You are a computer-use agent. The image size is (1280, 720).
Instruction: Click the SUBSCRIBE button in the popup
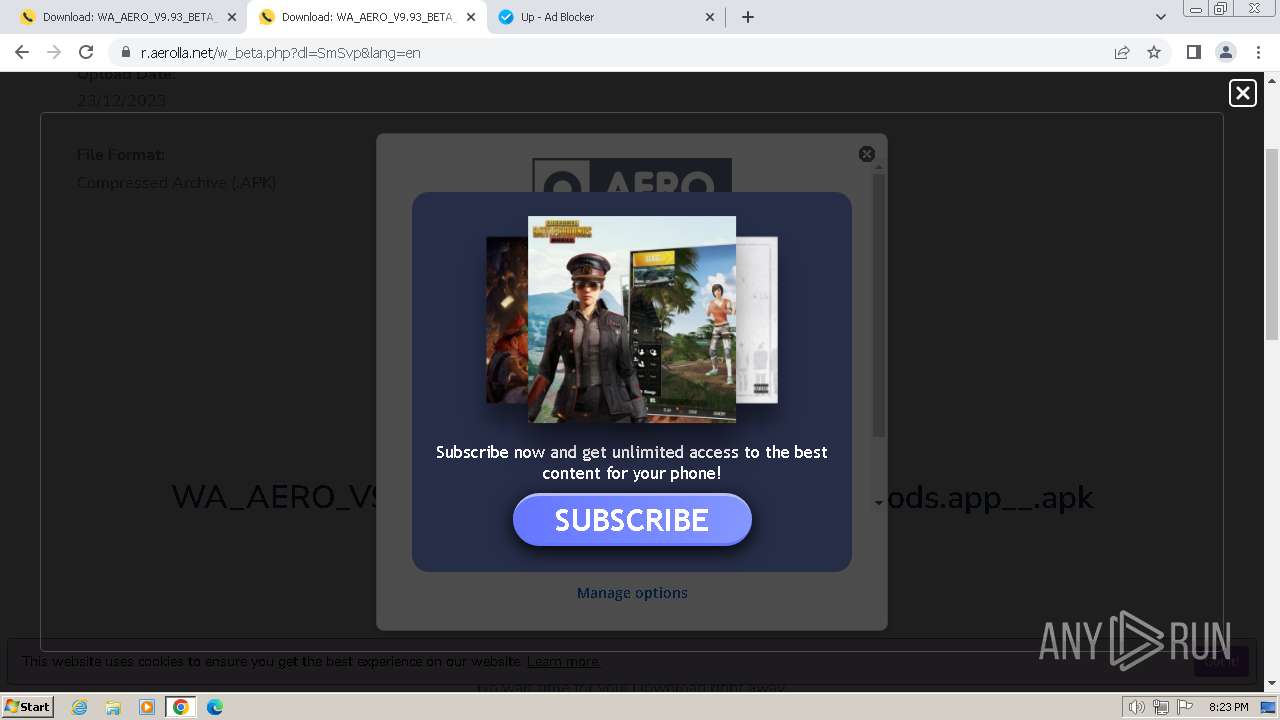click(x=632, y=520)
